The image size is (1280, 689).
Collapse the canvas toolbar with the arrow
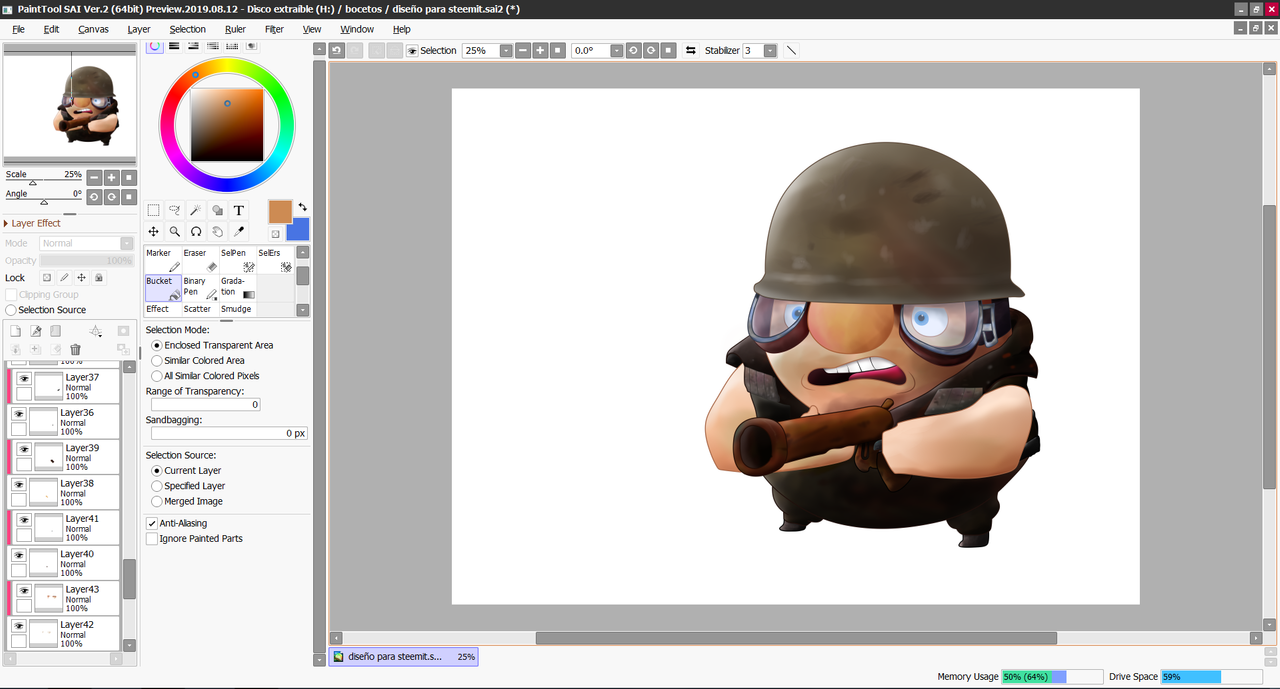(318, 49)
